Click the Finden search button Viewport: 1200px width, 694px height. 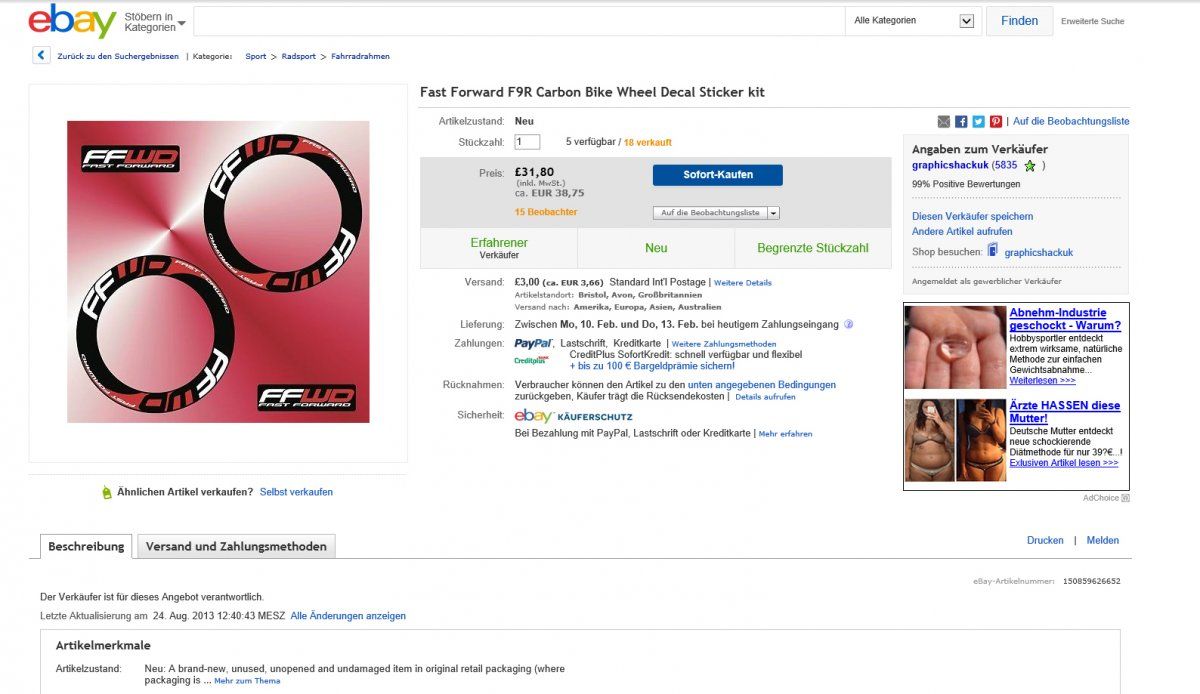point(1019,21)
